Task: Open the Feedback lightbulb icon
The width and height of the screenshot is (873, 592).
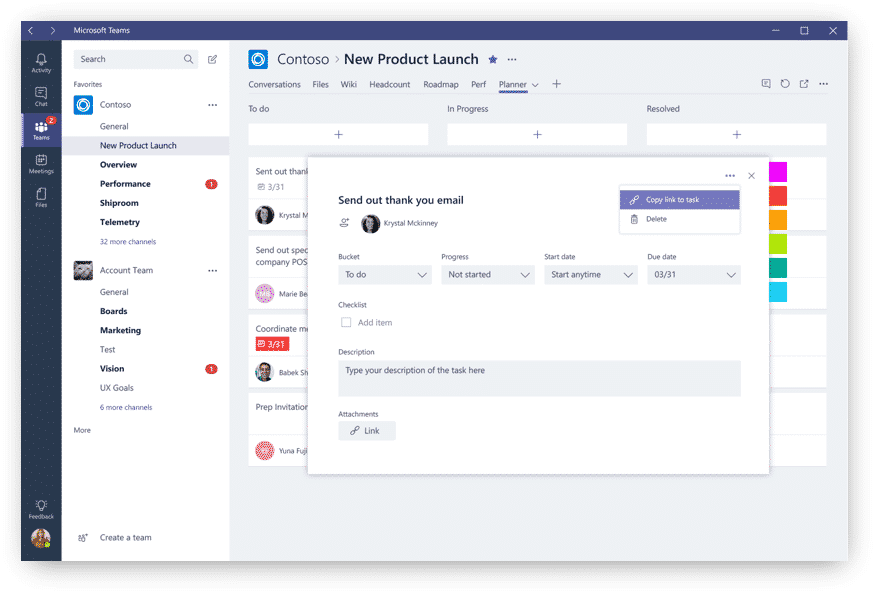Action: 41,509
